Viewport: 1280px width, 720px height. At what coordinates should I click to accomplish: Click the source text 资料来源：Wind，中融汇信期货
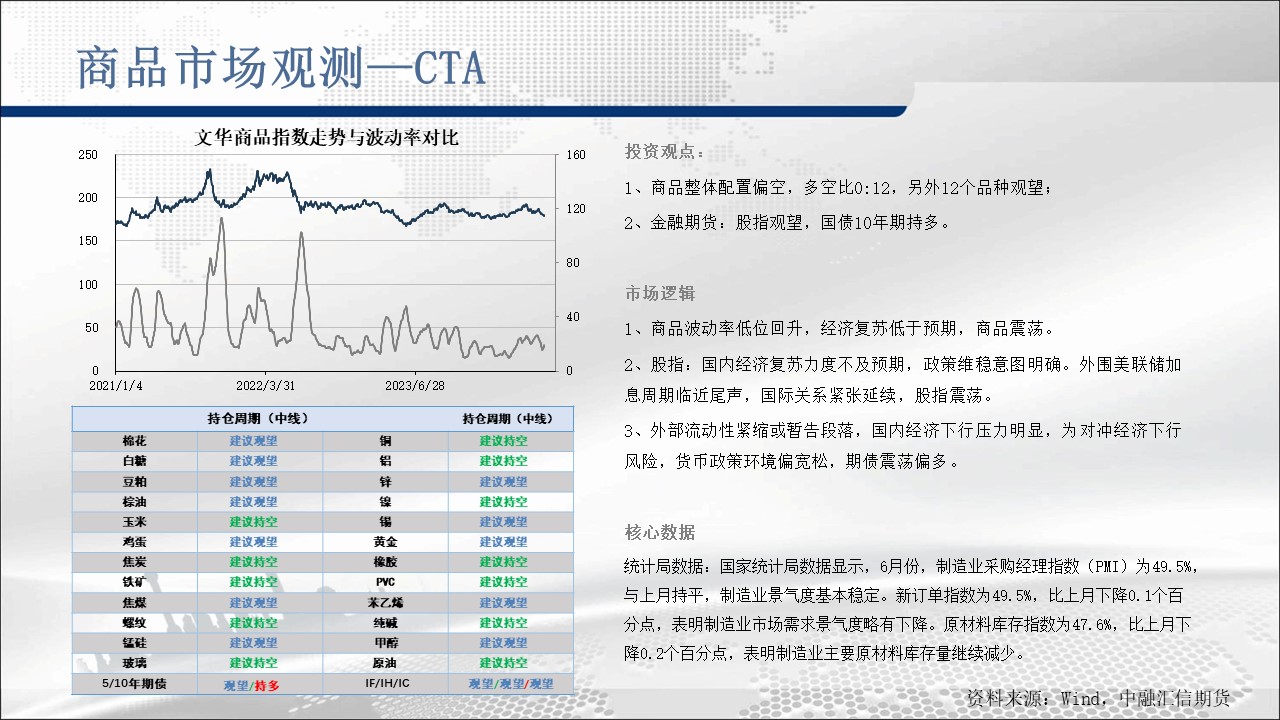coord(1097,697)
